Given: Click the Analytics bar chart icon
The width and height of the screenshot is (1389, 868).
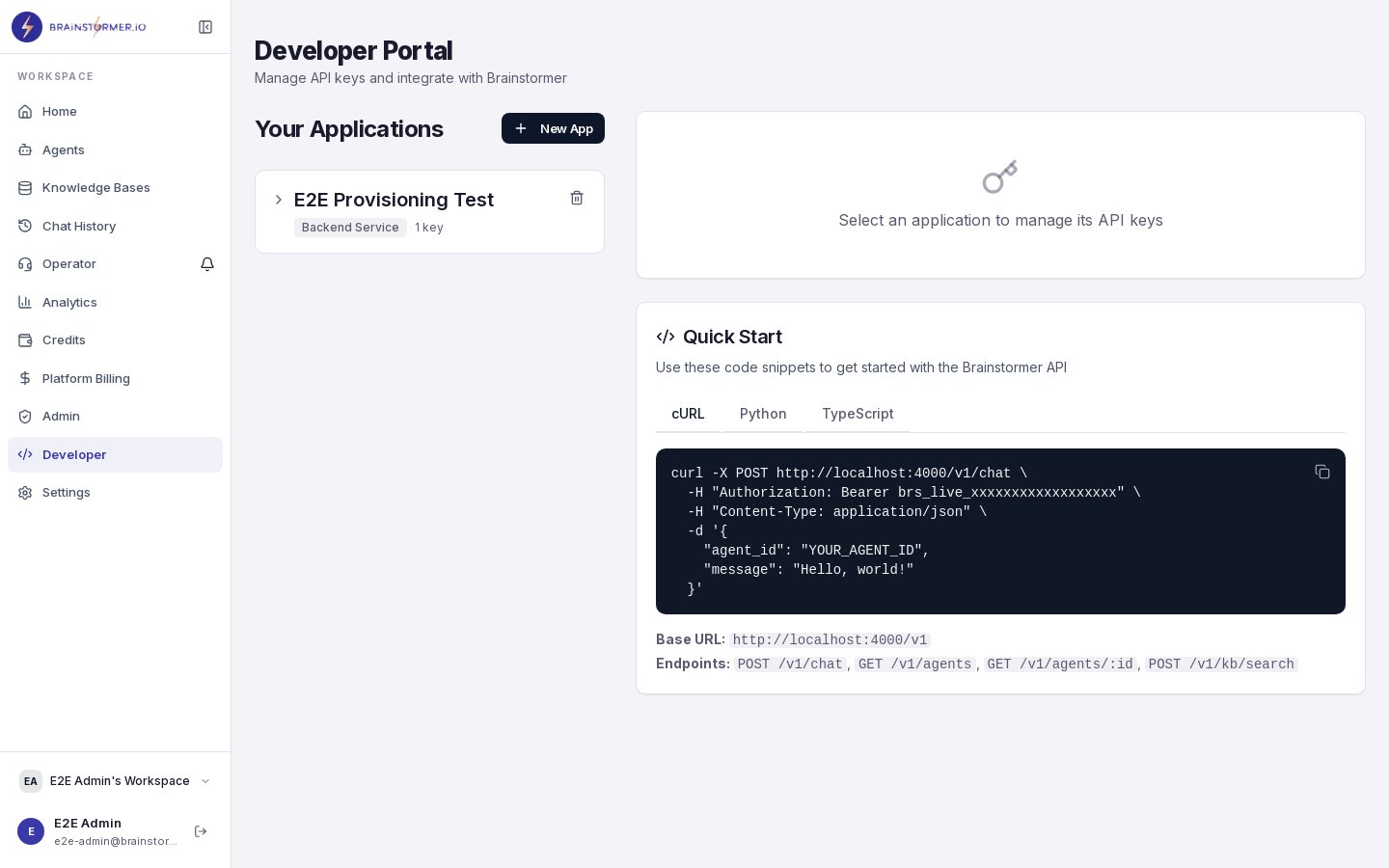Looking at the screenshot, I should click(25, 302).
